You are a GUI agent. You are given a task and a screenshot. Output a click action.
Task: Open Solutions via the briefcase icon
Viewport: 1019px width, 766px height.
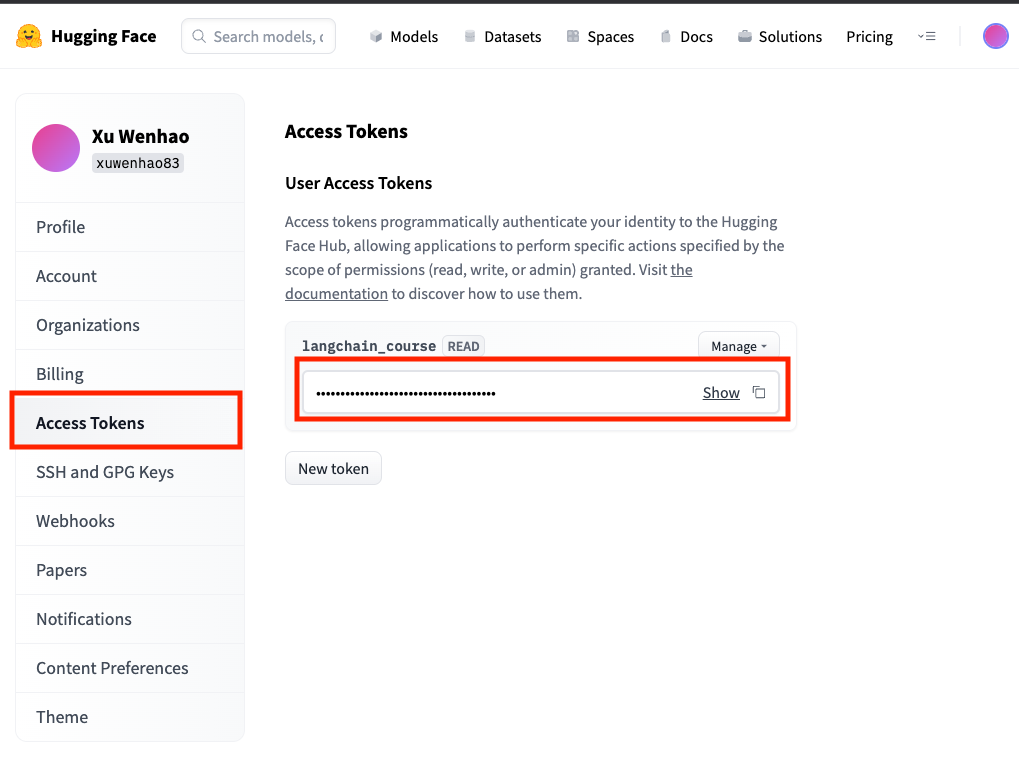pyautogui.click(x=745, y=37)
